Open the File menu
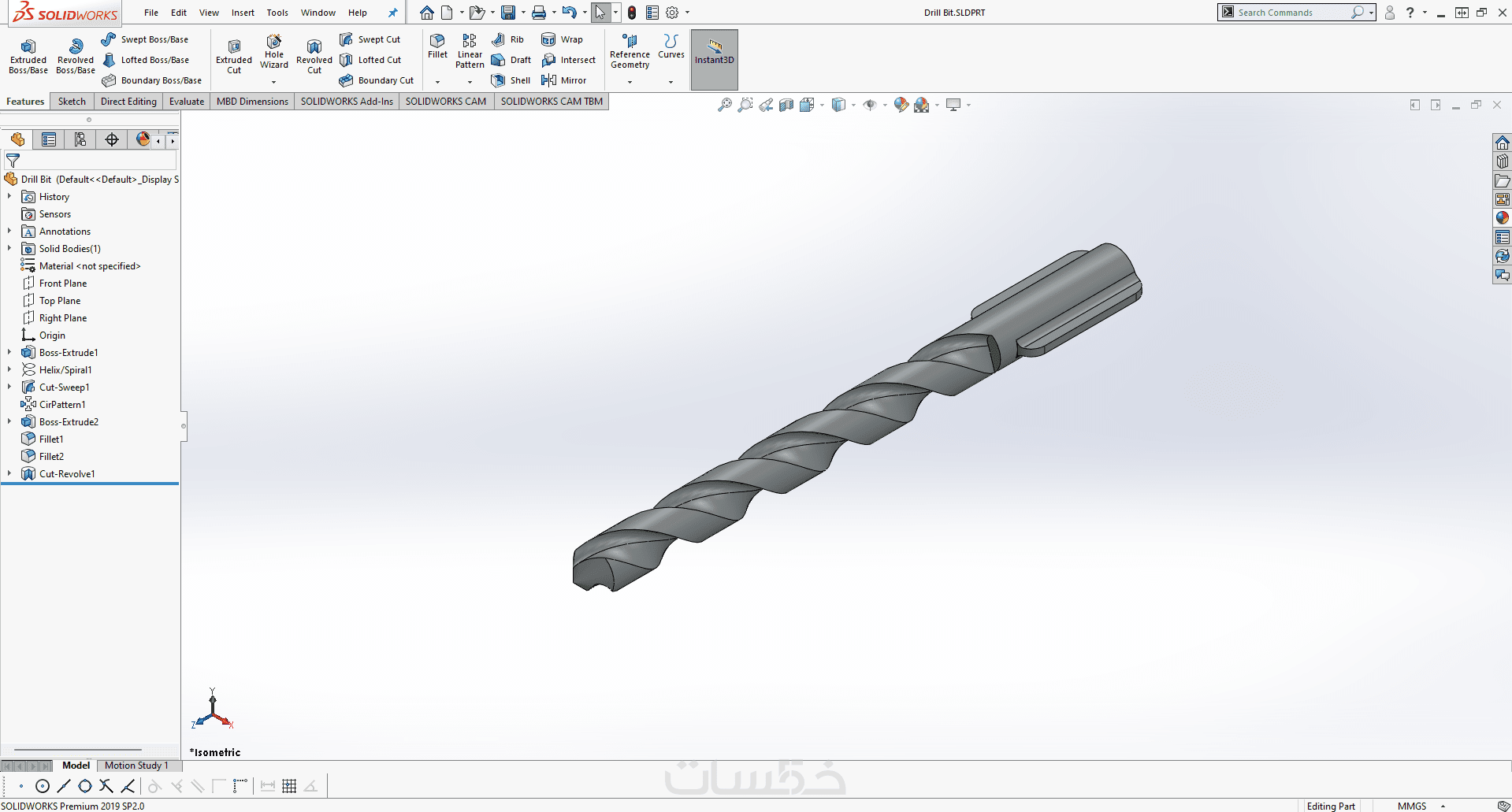 click(x=151, y=13)
